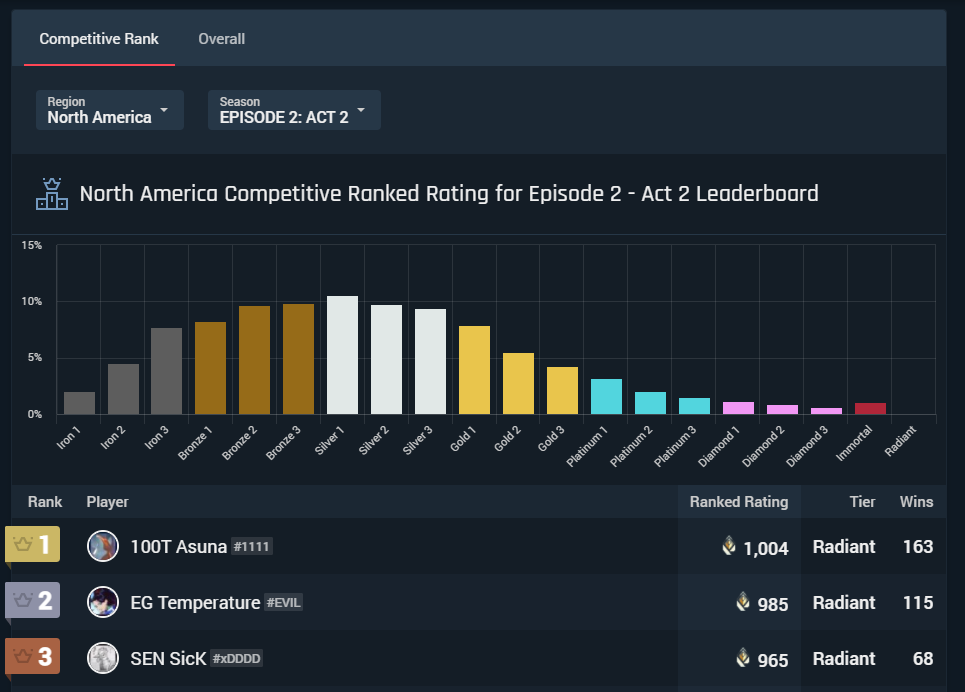Click the rank 2 silver crown badge
965x692 pixels.
coord(33,600)
